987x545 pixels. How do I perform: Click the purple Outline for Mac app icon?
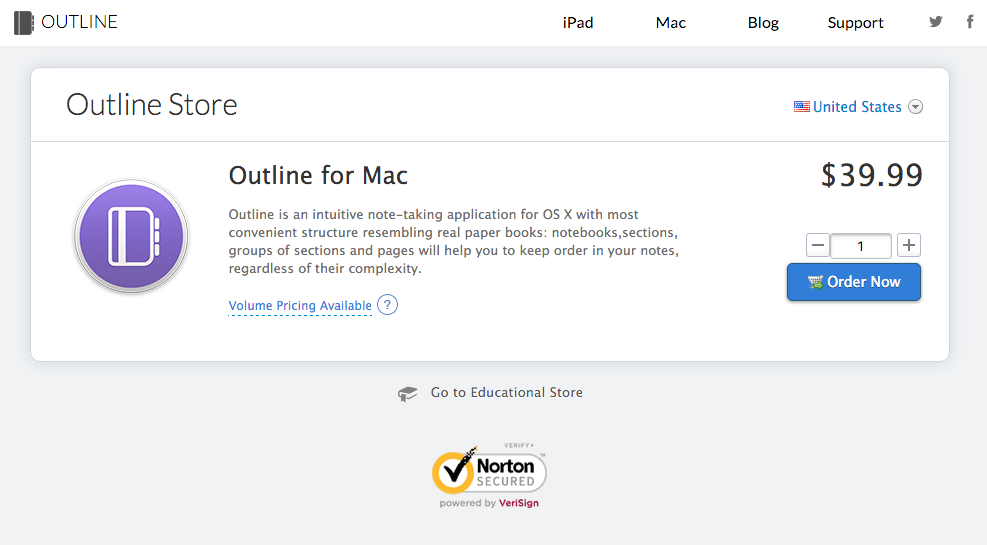131,237
